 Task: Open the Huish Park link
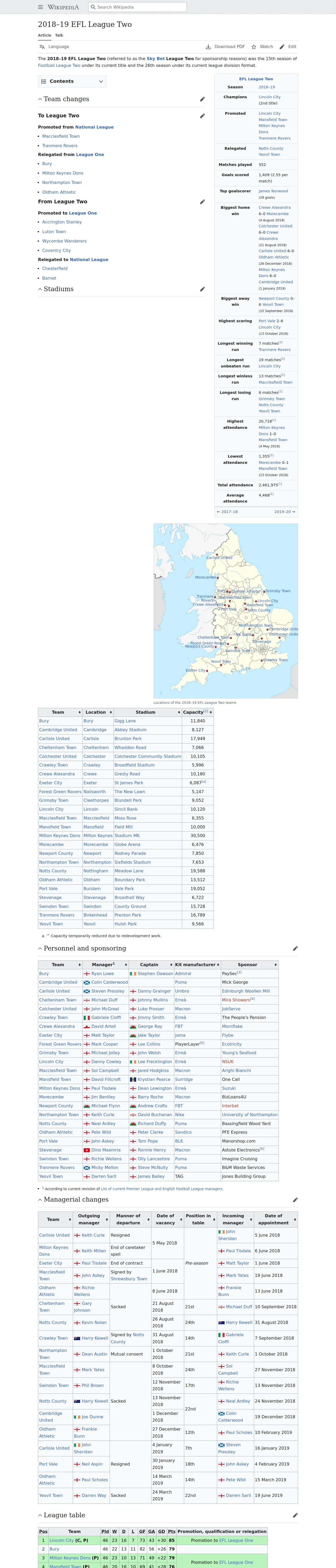[x=126, y=924]
